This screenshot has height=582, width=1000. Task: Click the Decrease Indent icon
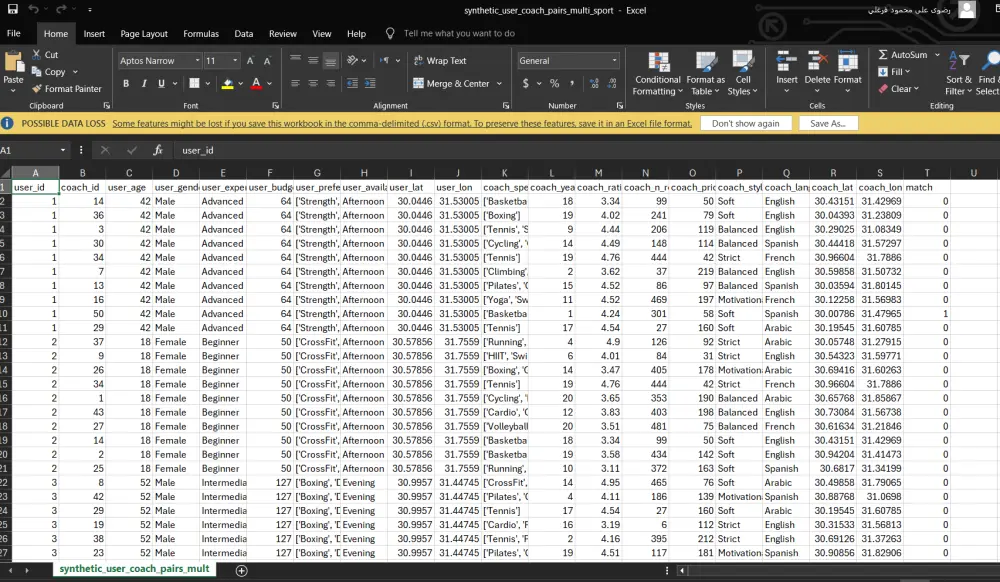coord(352,83)
